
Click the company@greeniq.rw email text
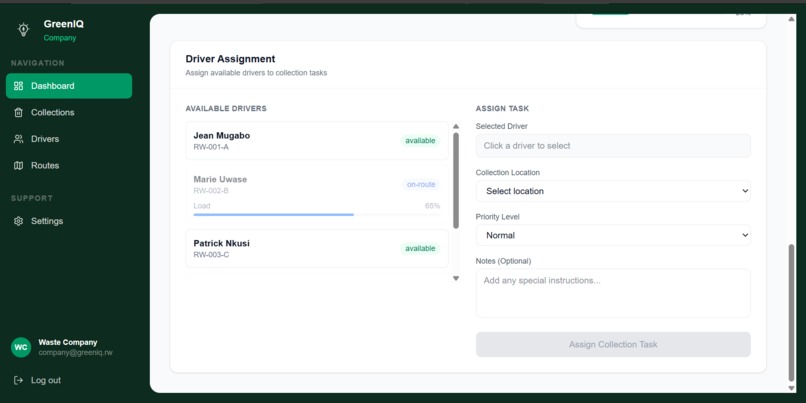click(x=76, y=353)
